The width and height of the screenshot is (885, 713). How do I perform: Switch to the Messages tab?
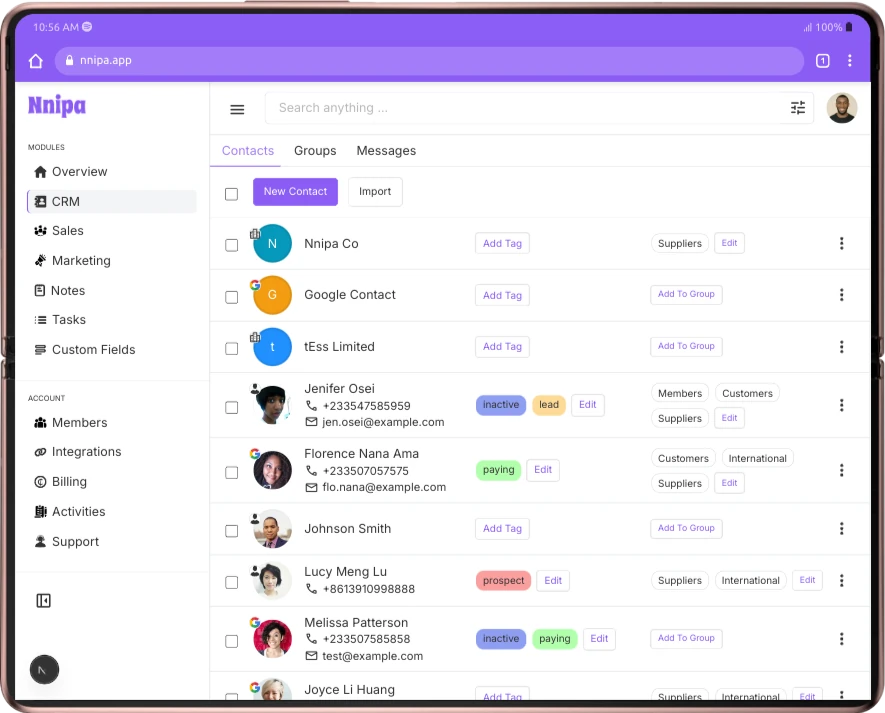point(386,151)
